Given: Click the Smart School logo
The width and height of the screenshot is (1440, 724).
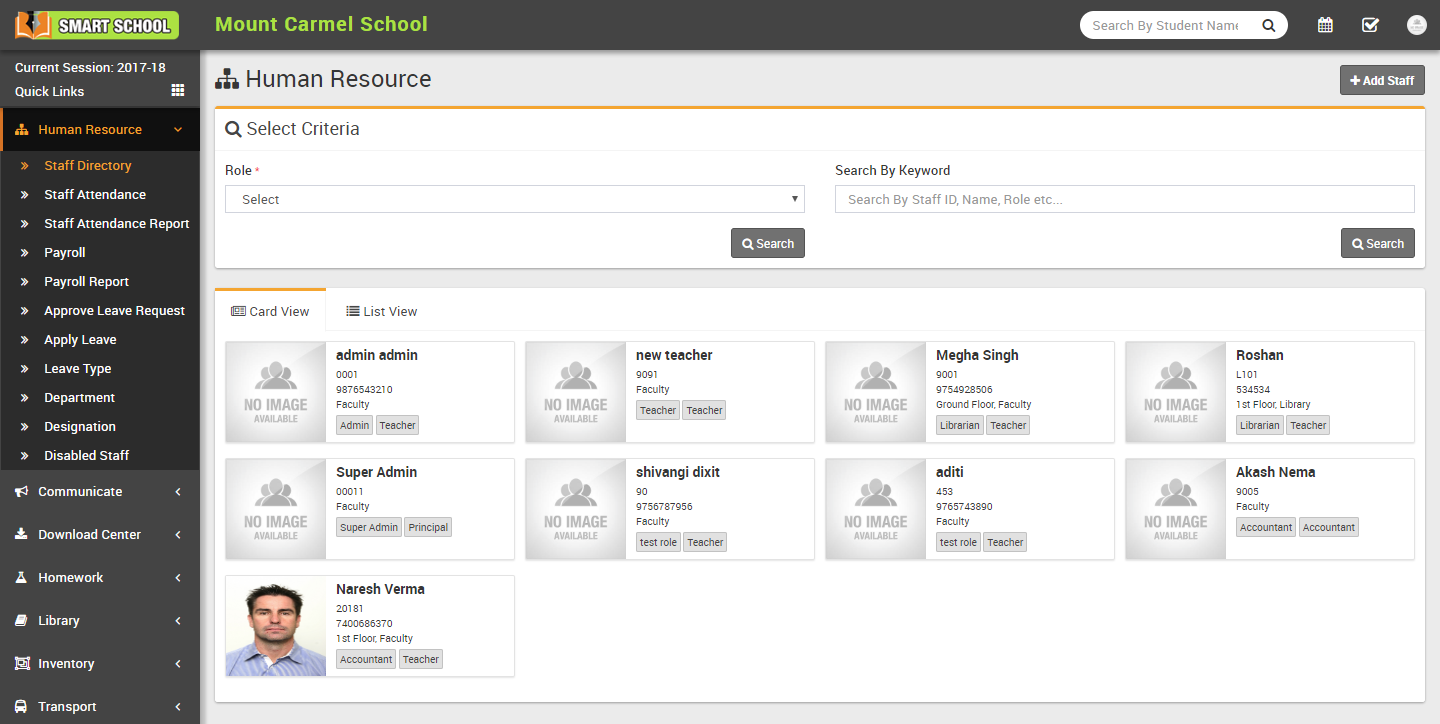Looking at the screenshot, I should 97,25.
